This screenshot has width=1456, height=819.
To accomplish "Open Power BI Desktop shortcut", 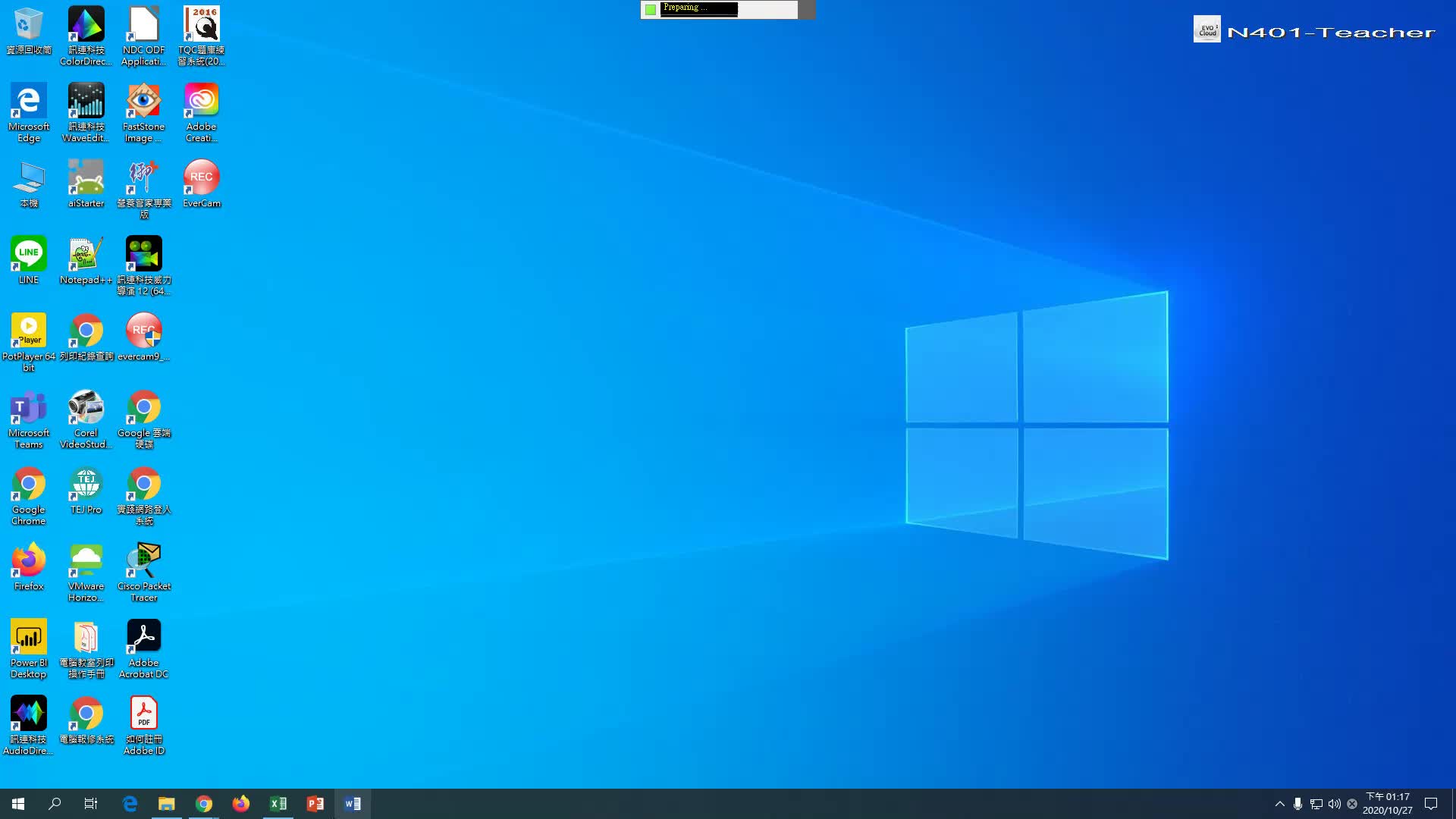I will tap(29, 648).
